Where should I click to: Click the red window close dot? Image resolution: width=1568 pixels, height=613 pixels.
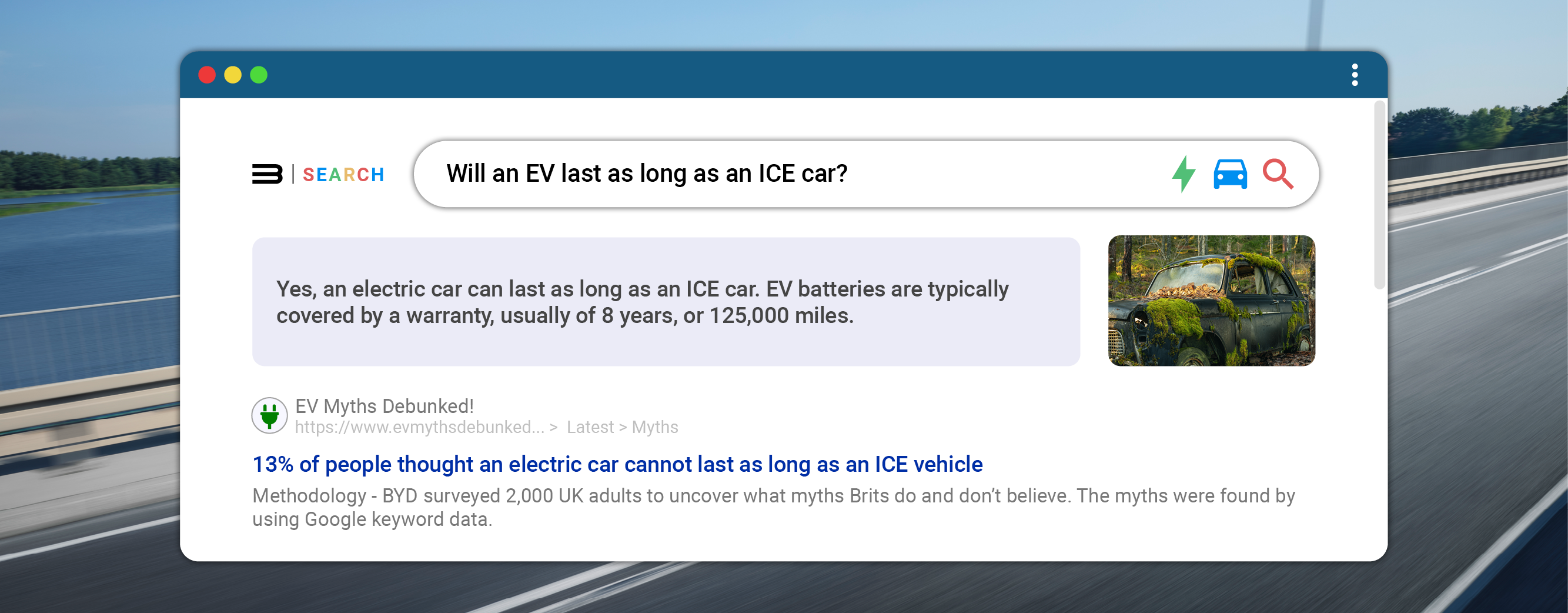[207, 75]
